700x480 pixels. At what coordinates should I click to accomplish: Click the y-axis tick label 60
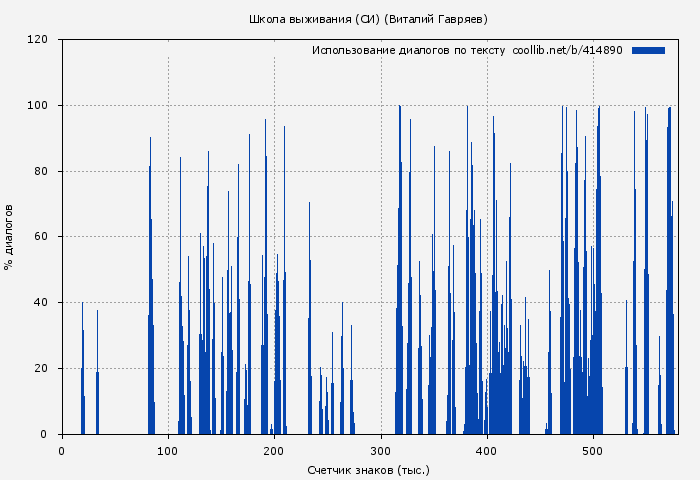[x=41, y=237]
